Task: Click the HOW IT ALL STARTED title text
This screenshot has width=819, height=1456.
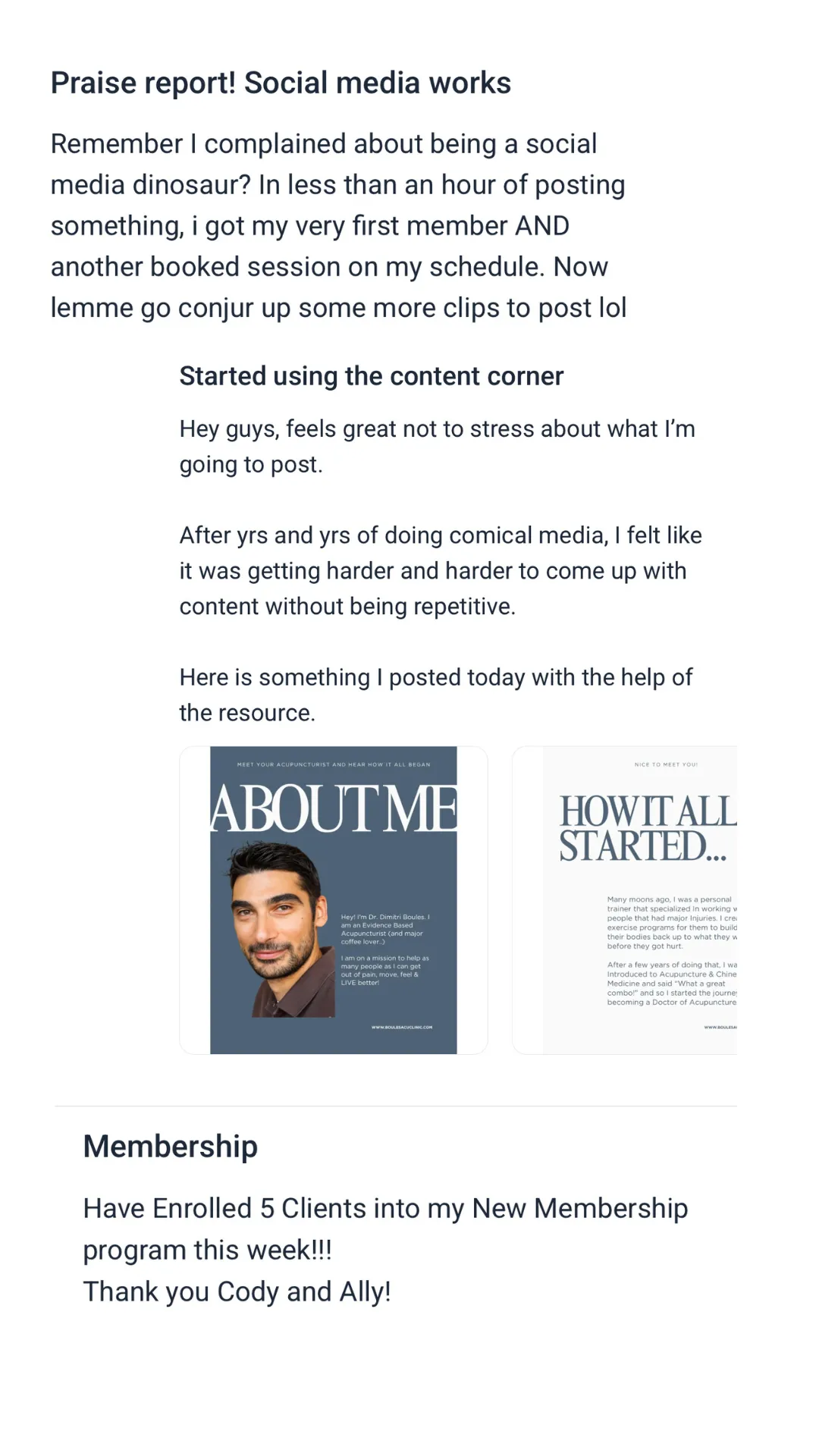Action: coord(646,828)
